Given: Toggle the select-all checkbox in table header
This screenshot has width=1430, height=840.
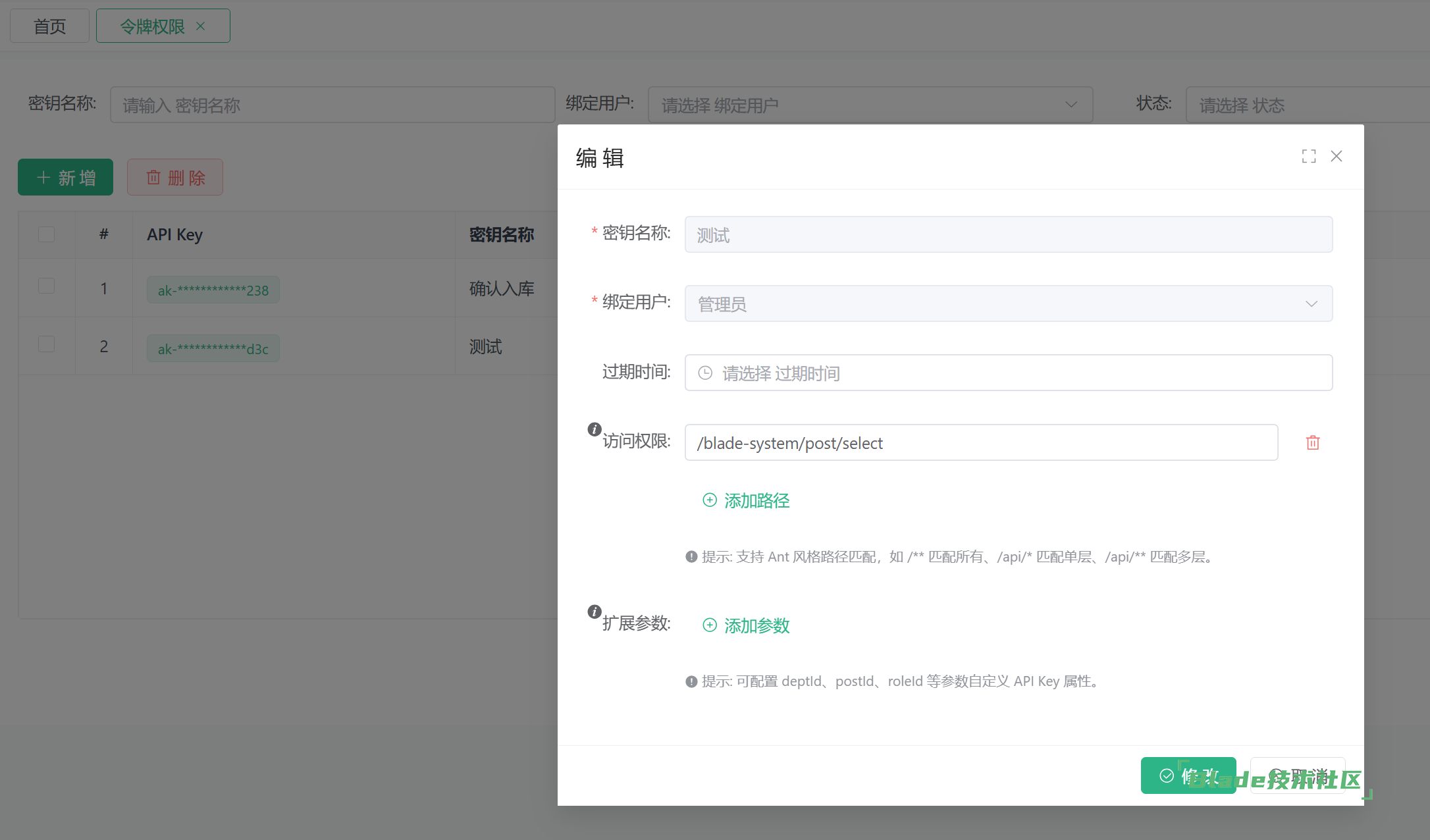Looking at the screenshot, I should click(46, 234).
